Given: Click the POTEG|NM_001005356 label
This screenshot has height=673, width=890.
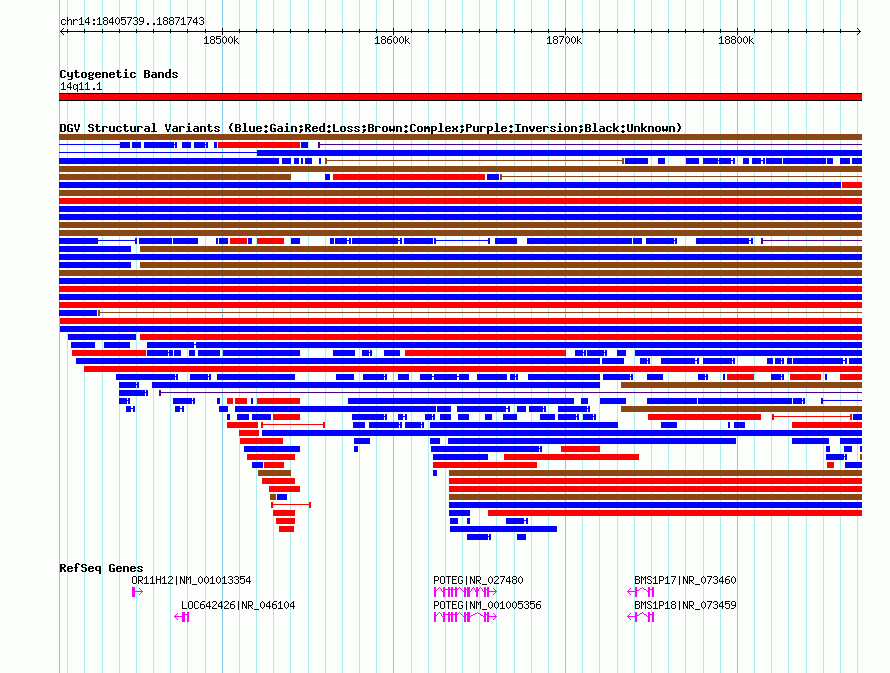Looking at the screenshot, I should [x=488, y=605].
